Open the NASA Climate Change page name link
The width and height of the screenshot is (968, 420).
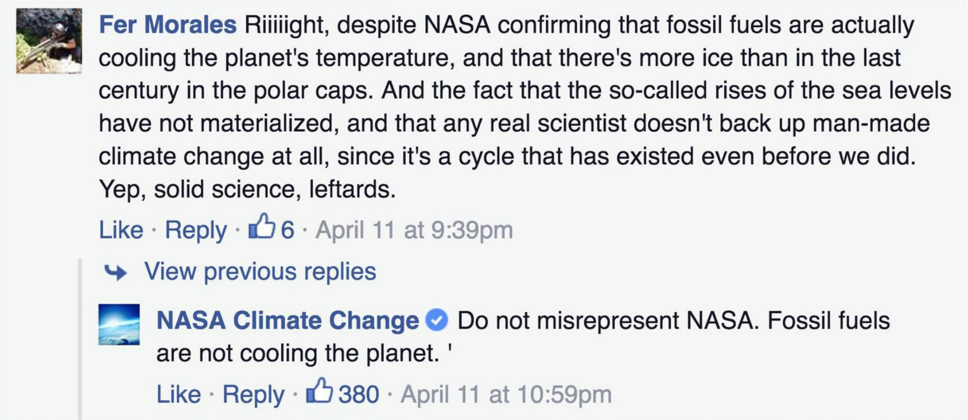pyautogui.click(x=288, y=321)
